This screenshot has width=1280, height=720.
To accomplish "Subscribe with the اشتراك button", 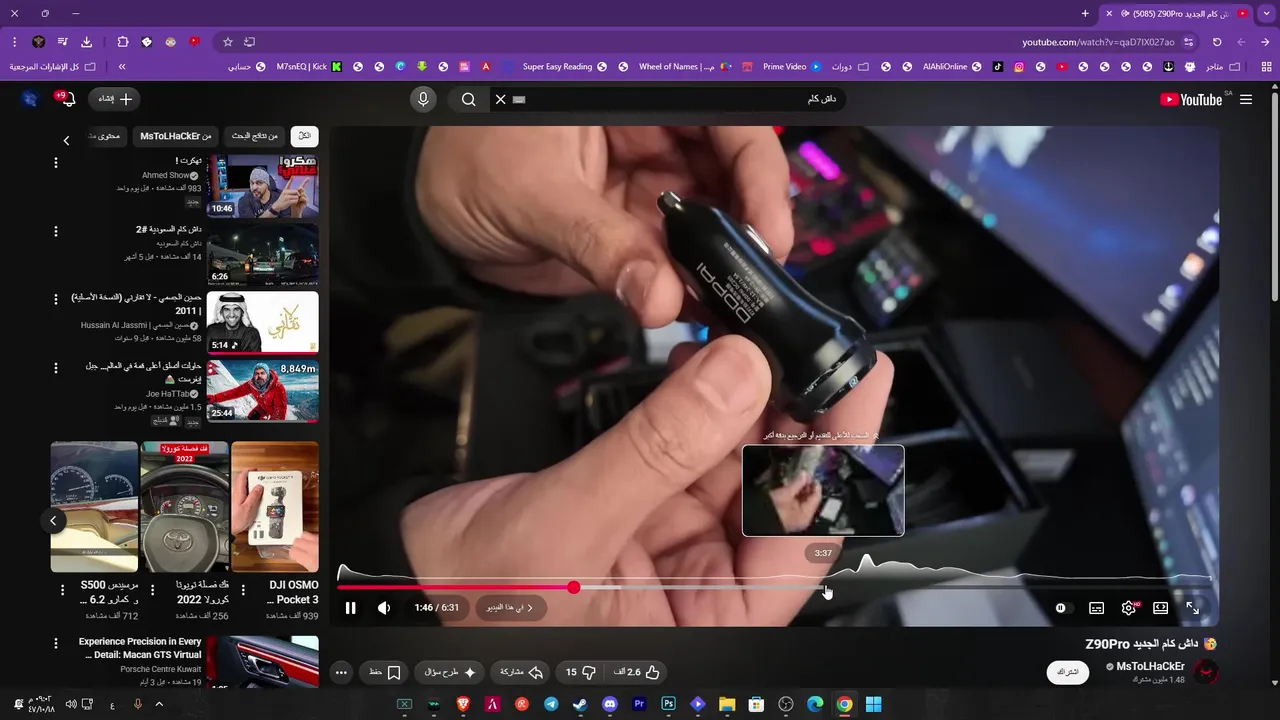I will point(1068,672).
